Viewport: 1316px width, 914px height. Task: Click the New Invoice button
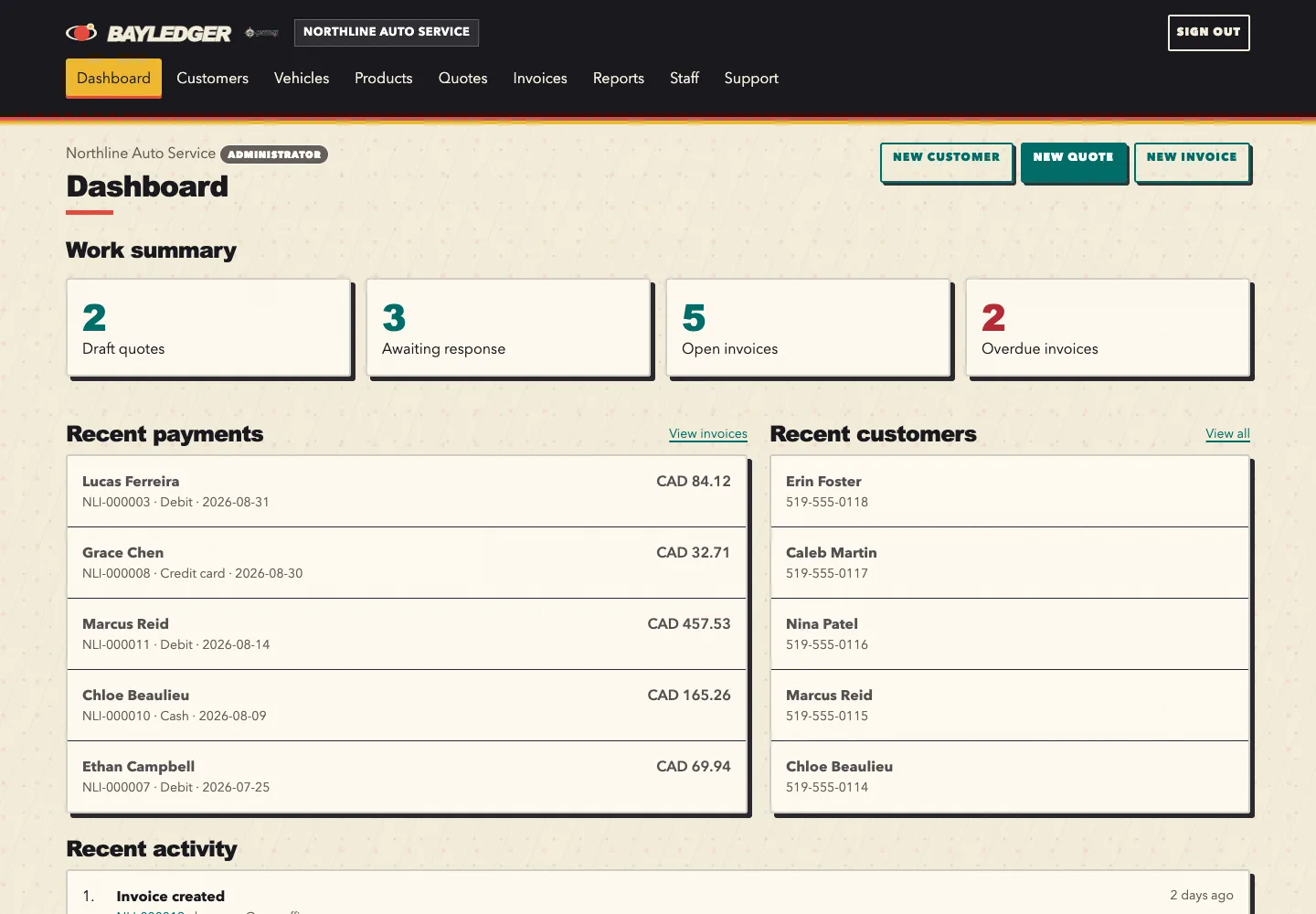pos(1192,162)
